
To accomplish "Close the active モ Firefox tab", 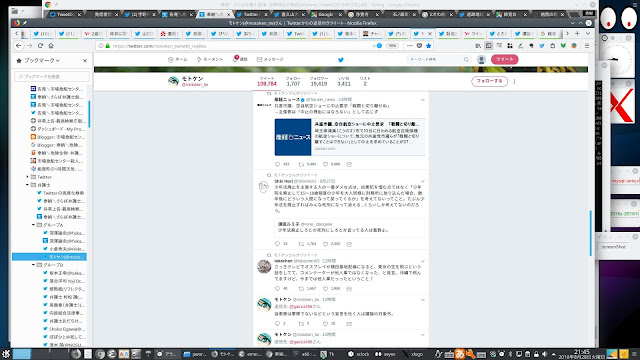I will (430, 33).
